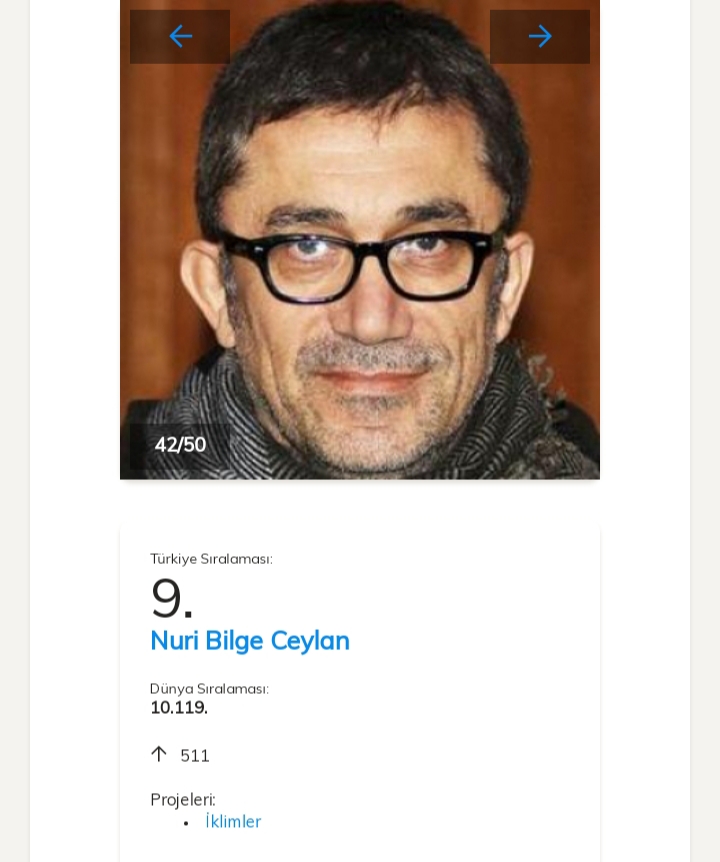
Task: Click the bullet before İklimler
Action: pos(186,823)
